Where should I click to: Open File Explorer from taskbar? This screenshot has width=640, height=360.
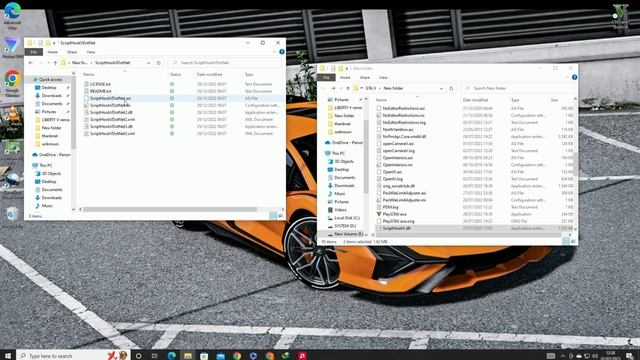pyautogui.click(x=188, y=356)
